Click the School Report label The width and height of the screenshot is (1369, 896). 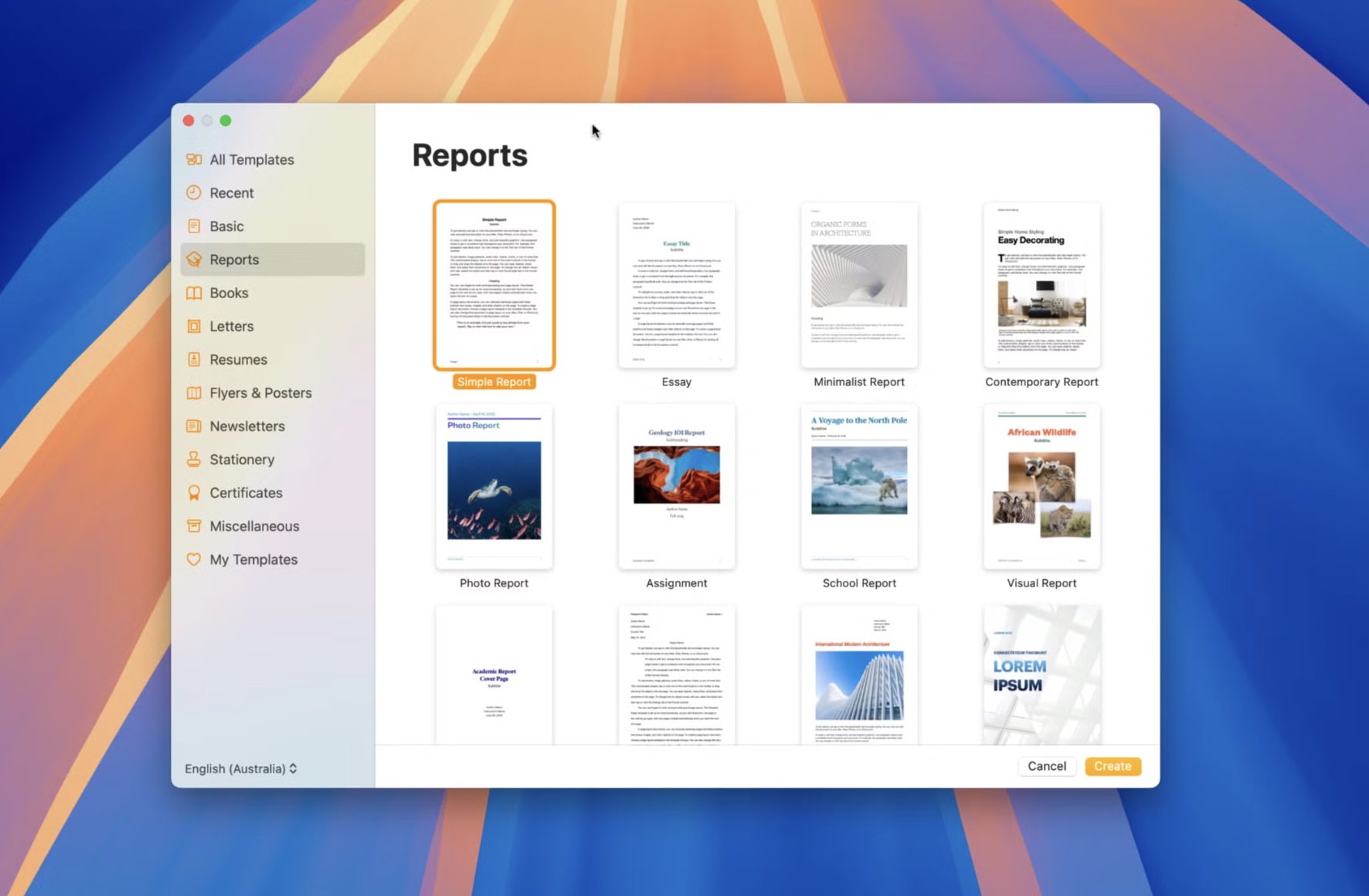859,583
